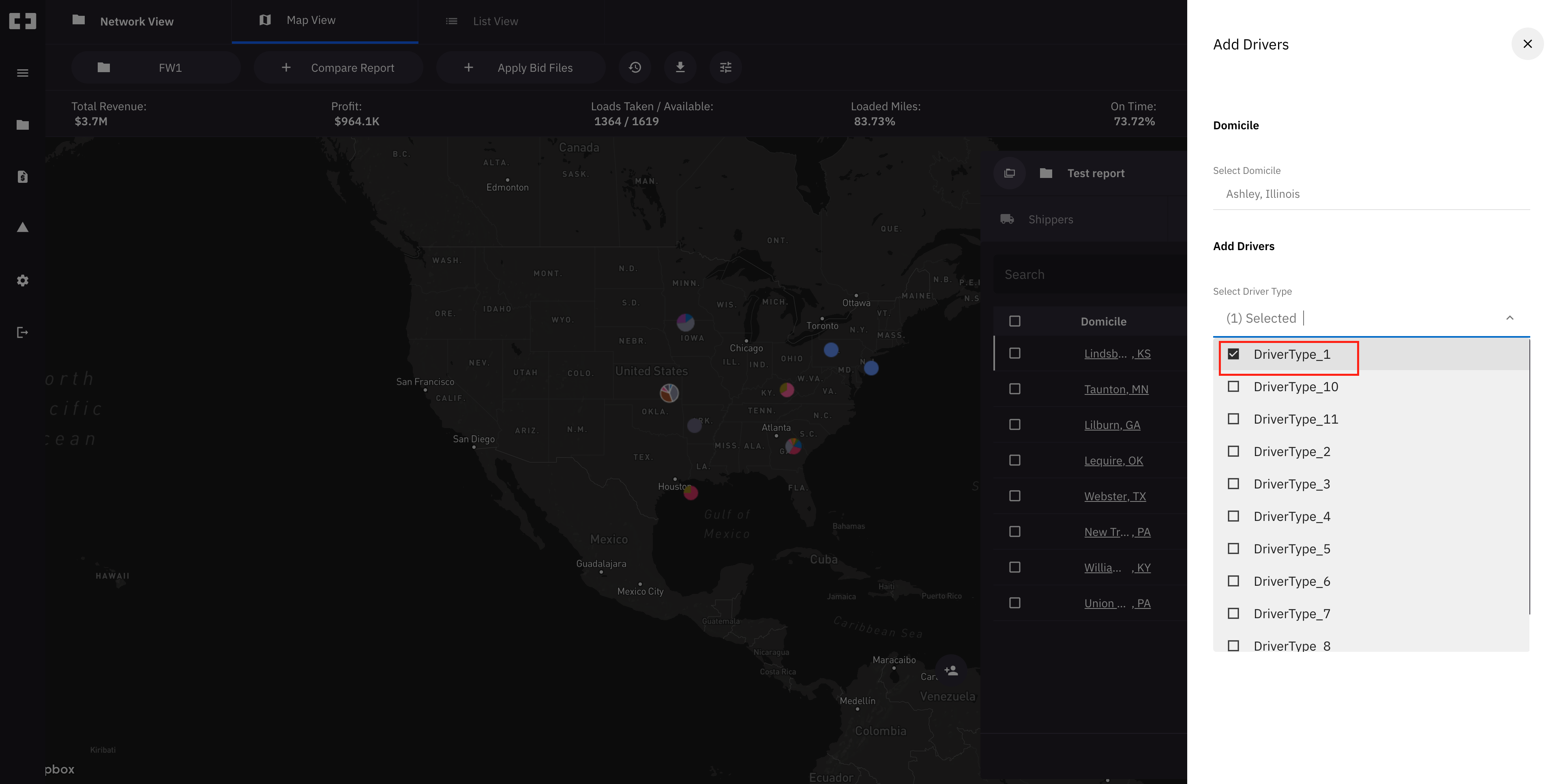This screenshot has height=784, width=1557.
Task: Open the logout icon in sidebar
Action: (x=22, y=332)
